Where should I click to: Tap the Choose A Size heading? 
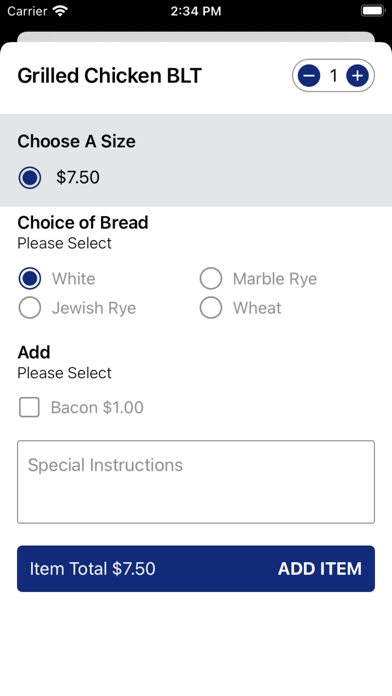coord(76,141)
